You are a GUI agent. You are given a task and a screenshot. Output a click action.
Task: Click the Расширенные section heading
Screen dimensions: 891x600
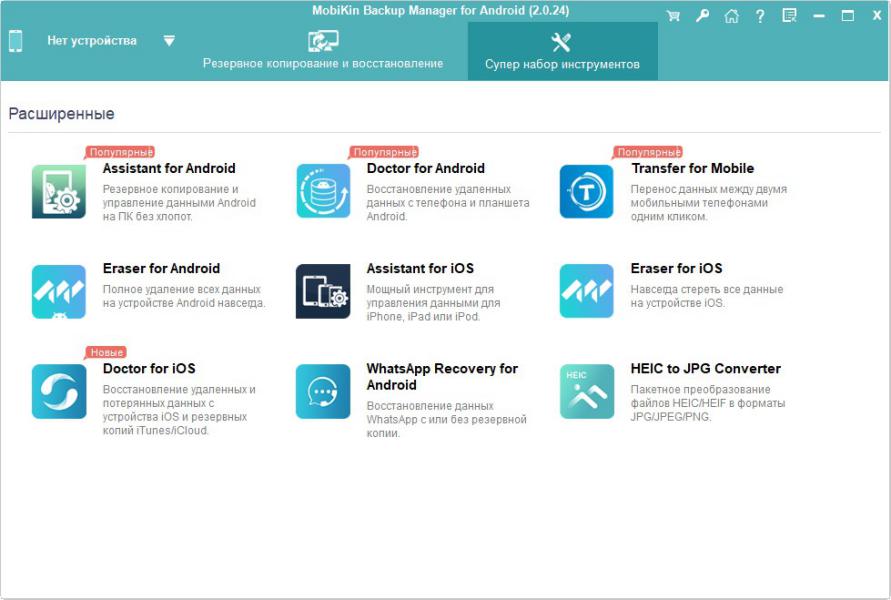pyautogui.click(x=61, y=114)
